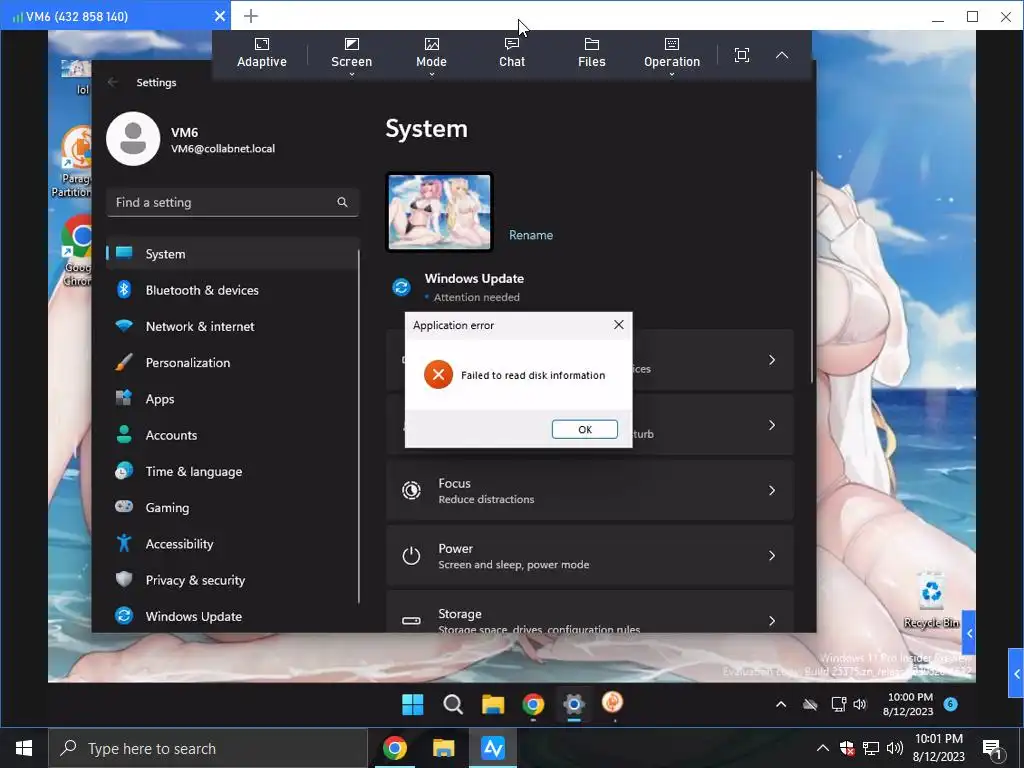Open the Chat tool in remote toolbar
Screen dimensions: 1024x768
511,54
